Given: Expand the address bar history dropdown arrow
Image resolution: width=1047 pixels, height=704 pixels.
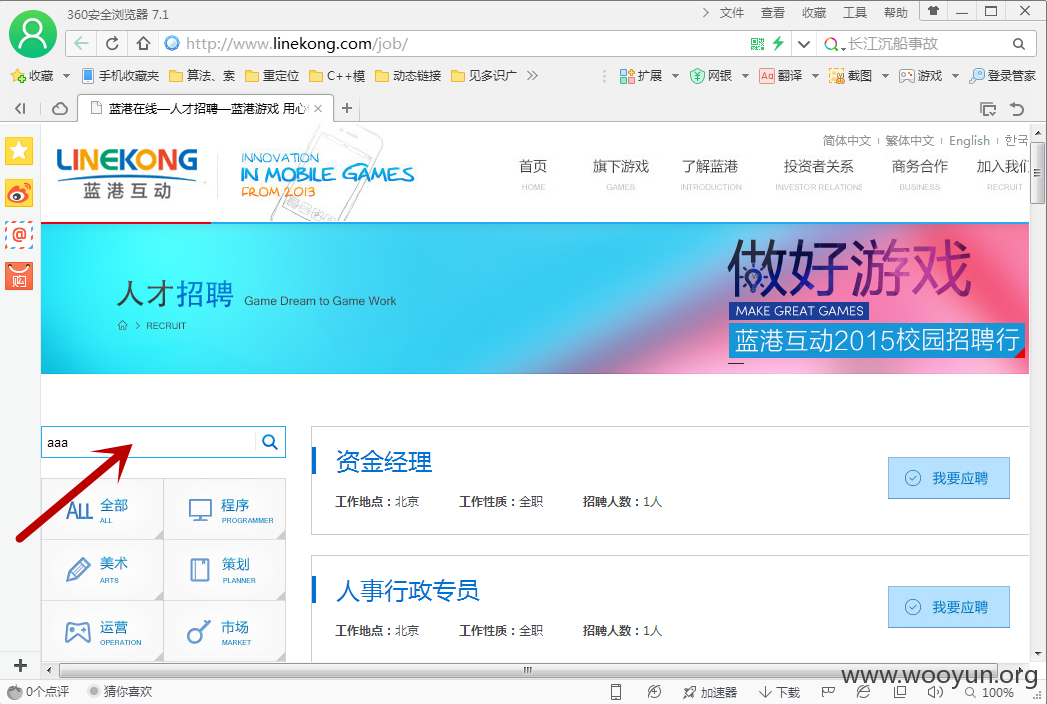Looking at the screenshot, I should (x=804, y=44).
